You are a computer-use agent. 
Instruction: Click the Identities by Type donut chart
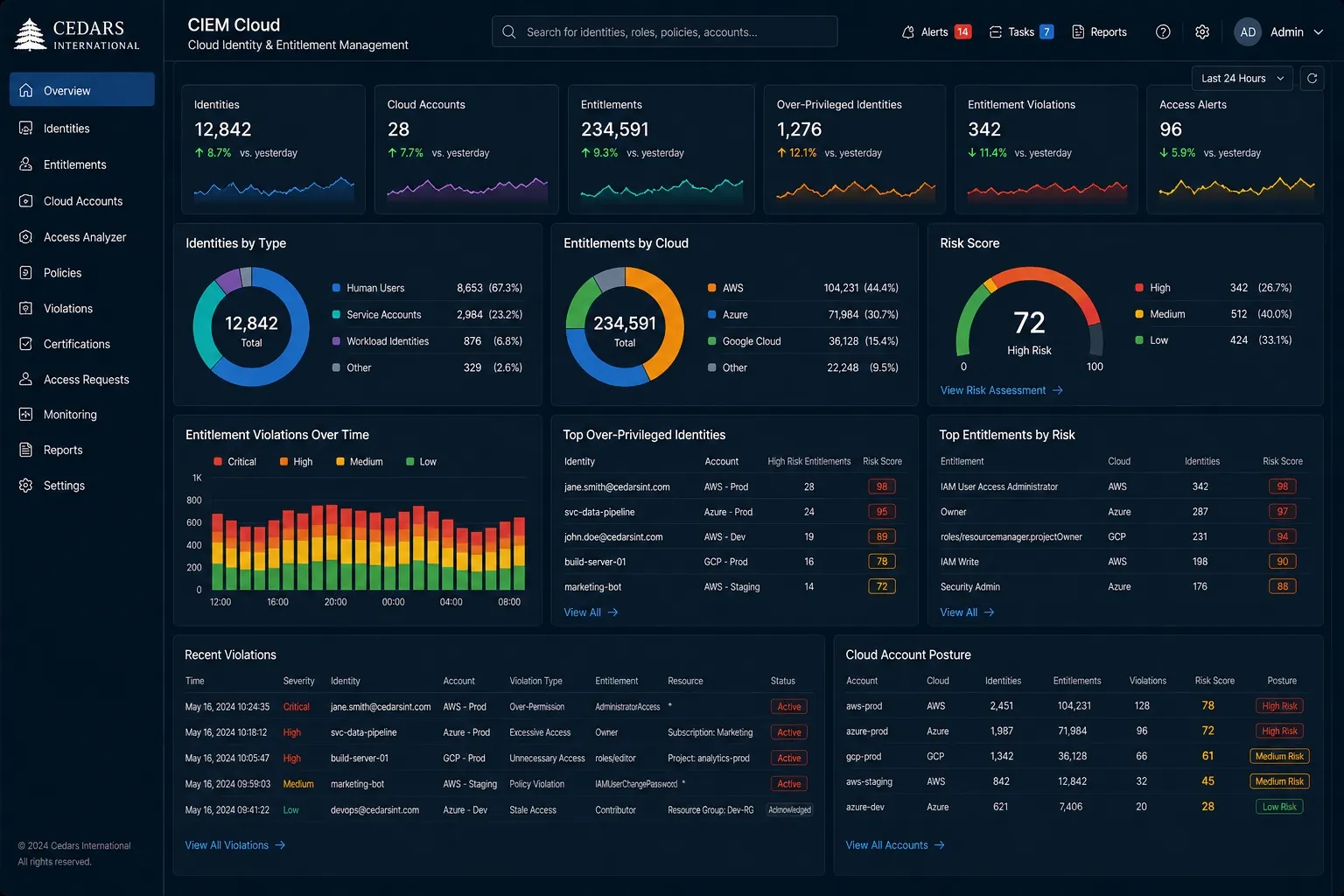(251, 326)
